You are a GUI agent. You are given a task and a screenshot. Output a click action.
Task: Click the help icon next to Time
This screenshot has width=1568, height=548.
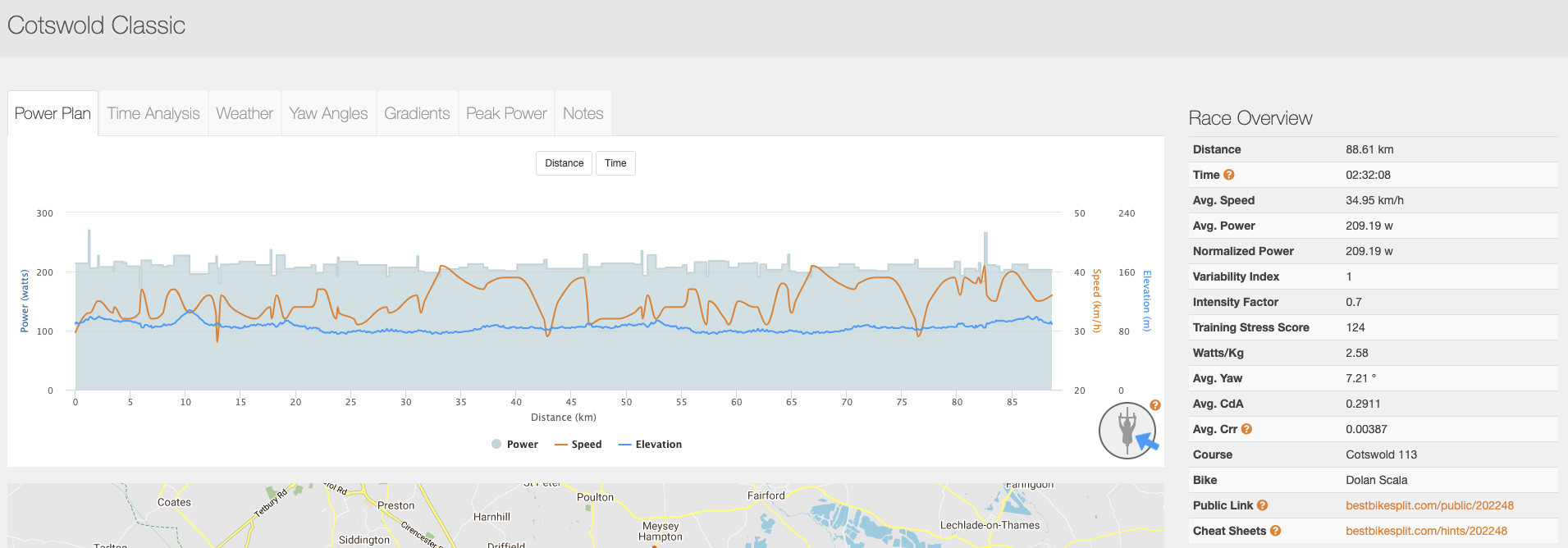(1229, 175)
